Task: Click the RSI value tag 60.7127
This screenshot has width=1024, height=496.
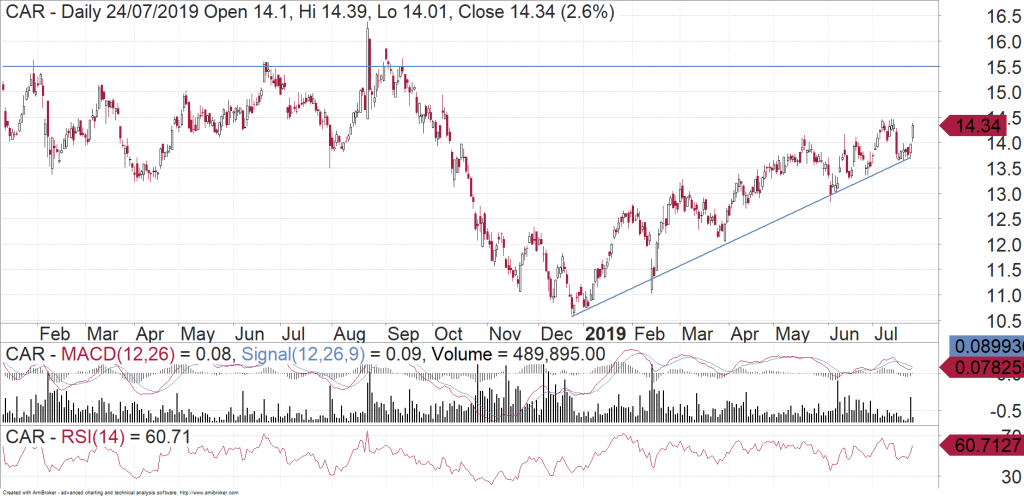Action: (x=985, y=445)
